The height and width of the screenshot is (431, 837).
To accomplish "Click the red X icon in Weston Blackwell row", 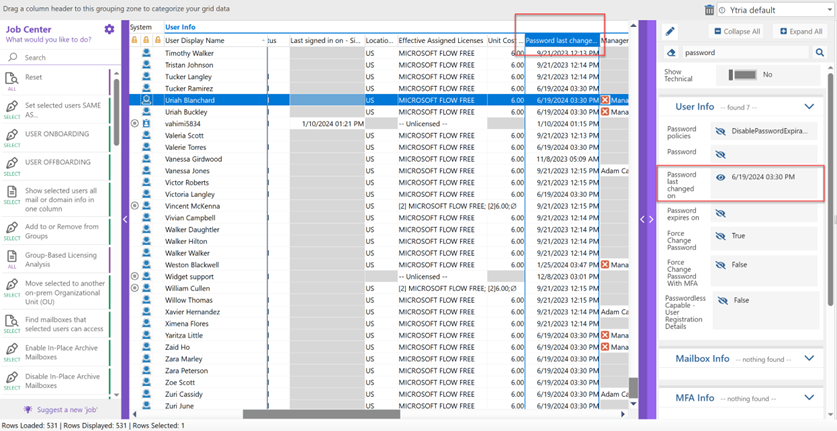I will coord(605,264).
